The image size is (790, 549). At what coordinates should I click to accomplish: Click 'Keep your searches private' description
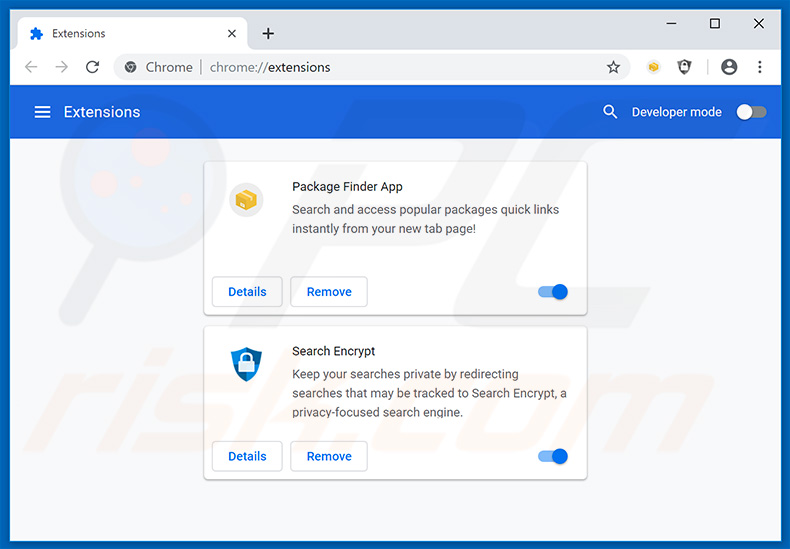point(429,393)
